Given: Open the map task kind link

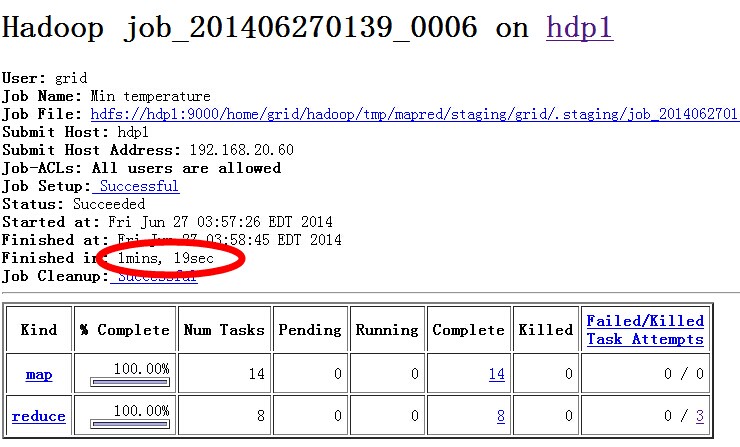Looking at the screenshot, I should [x=39, y=375].
